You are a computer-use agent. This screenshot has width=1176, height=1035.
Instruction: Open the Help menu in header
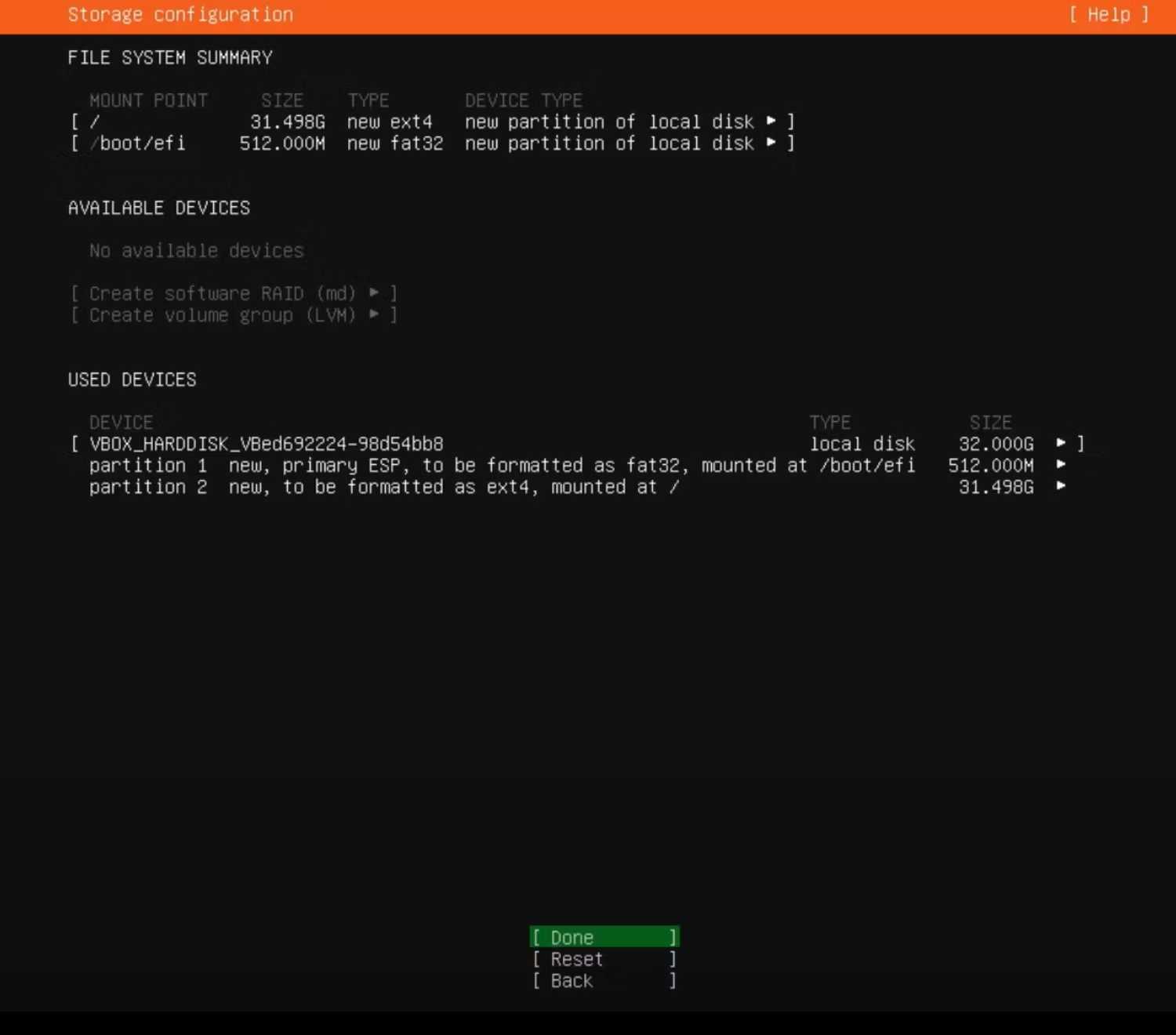[x=1109, y=15]
